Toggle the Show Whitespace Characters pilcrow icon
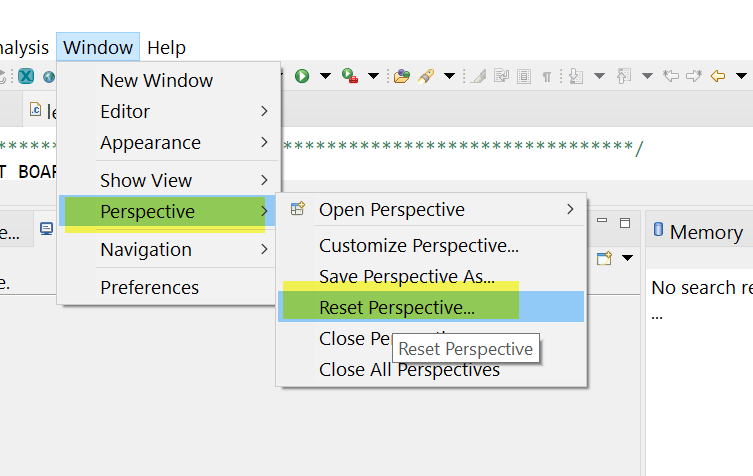The width and height of the screenshot is (753, 476). click(547, 76)
